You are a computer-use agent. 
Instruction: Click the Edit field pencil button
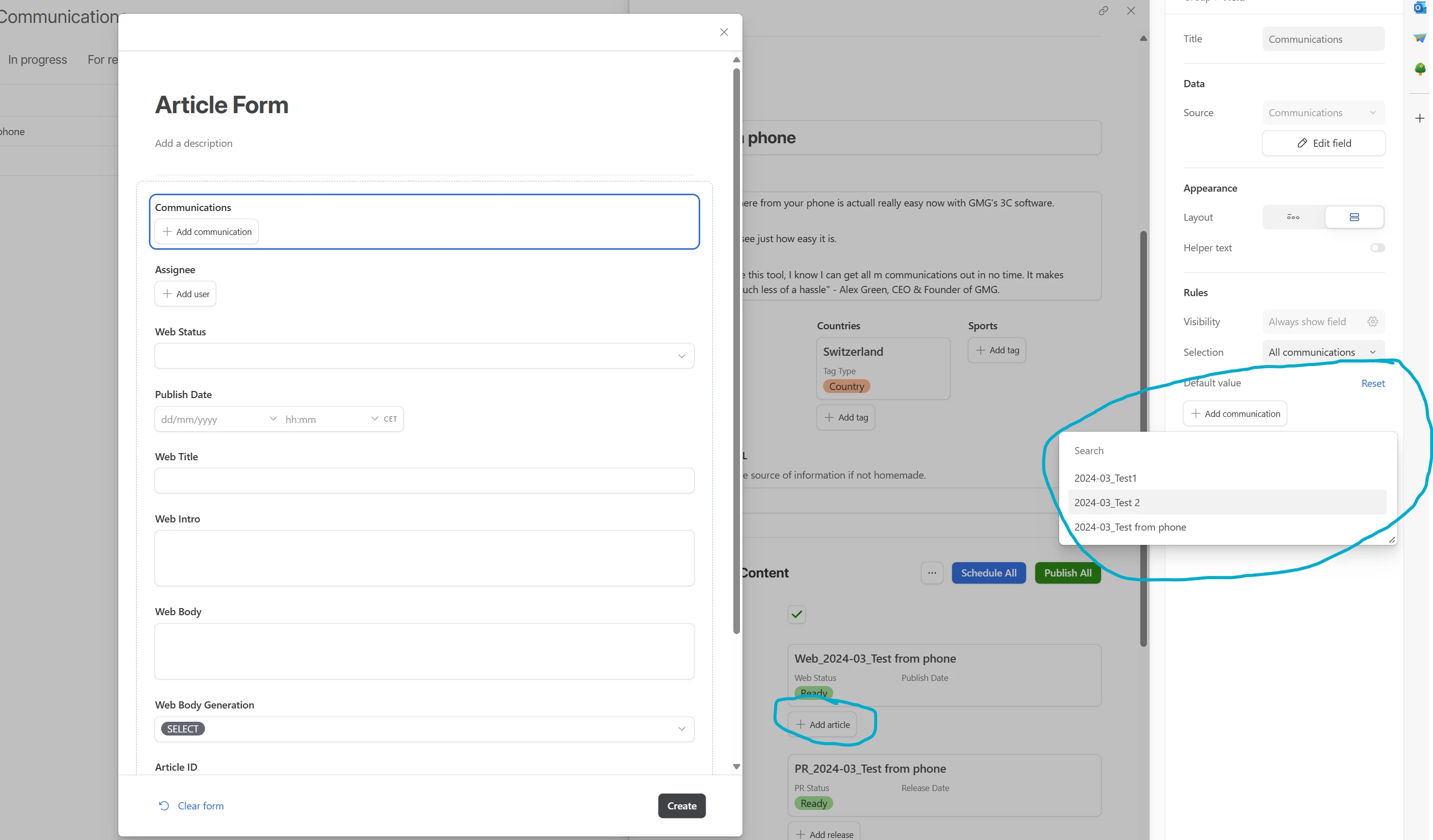(1323, 143)
